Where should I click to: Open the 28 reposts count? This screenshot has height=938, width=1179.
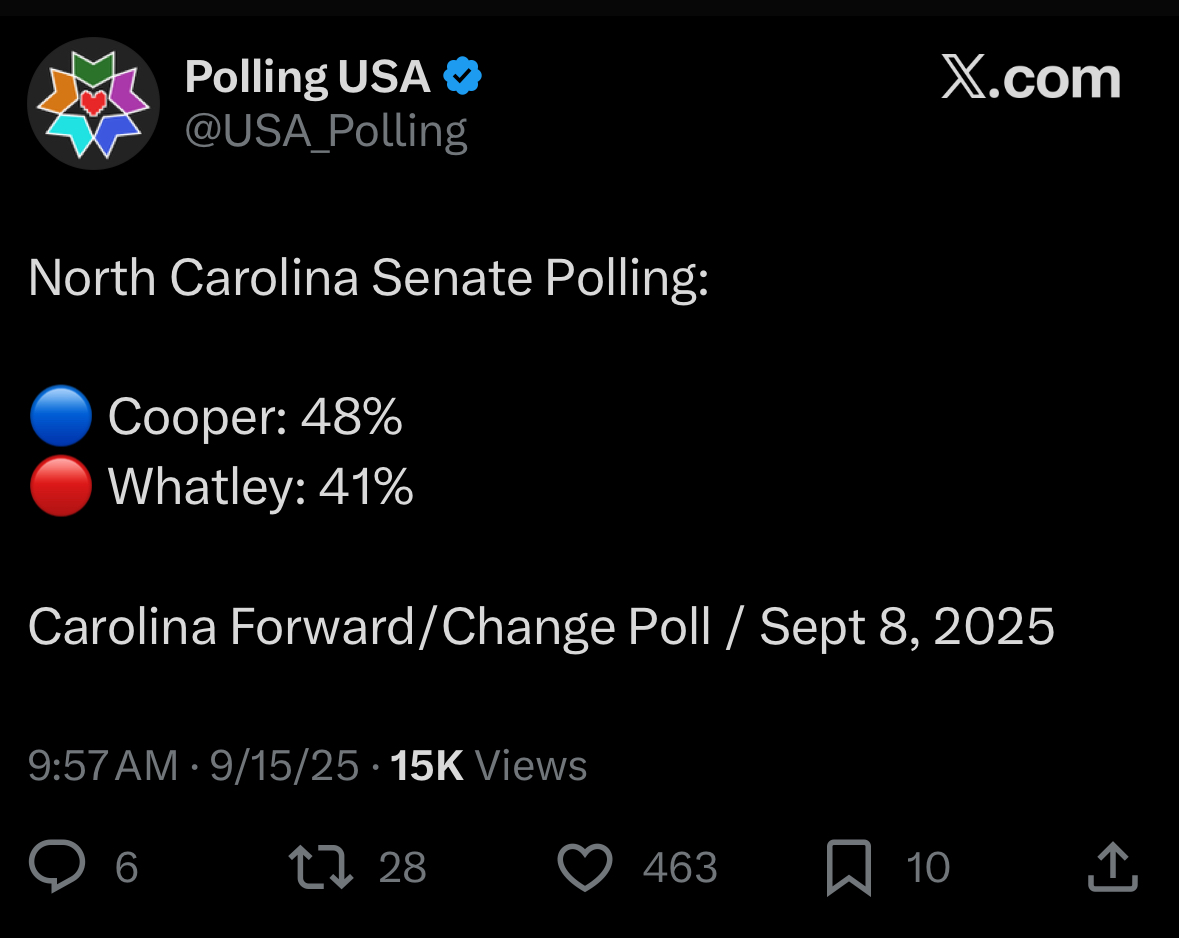click(402, 867)
